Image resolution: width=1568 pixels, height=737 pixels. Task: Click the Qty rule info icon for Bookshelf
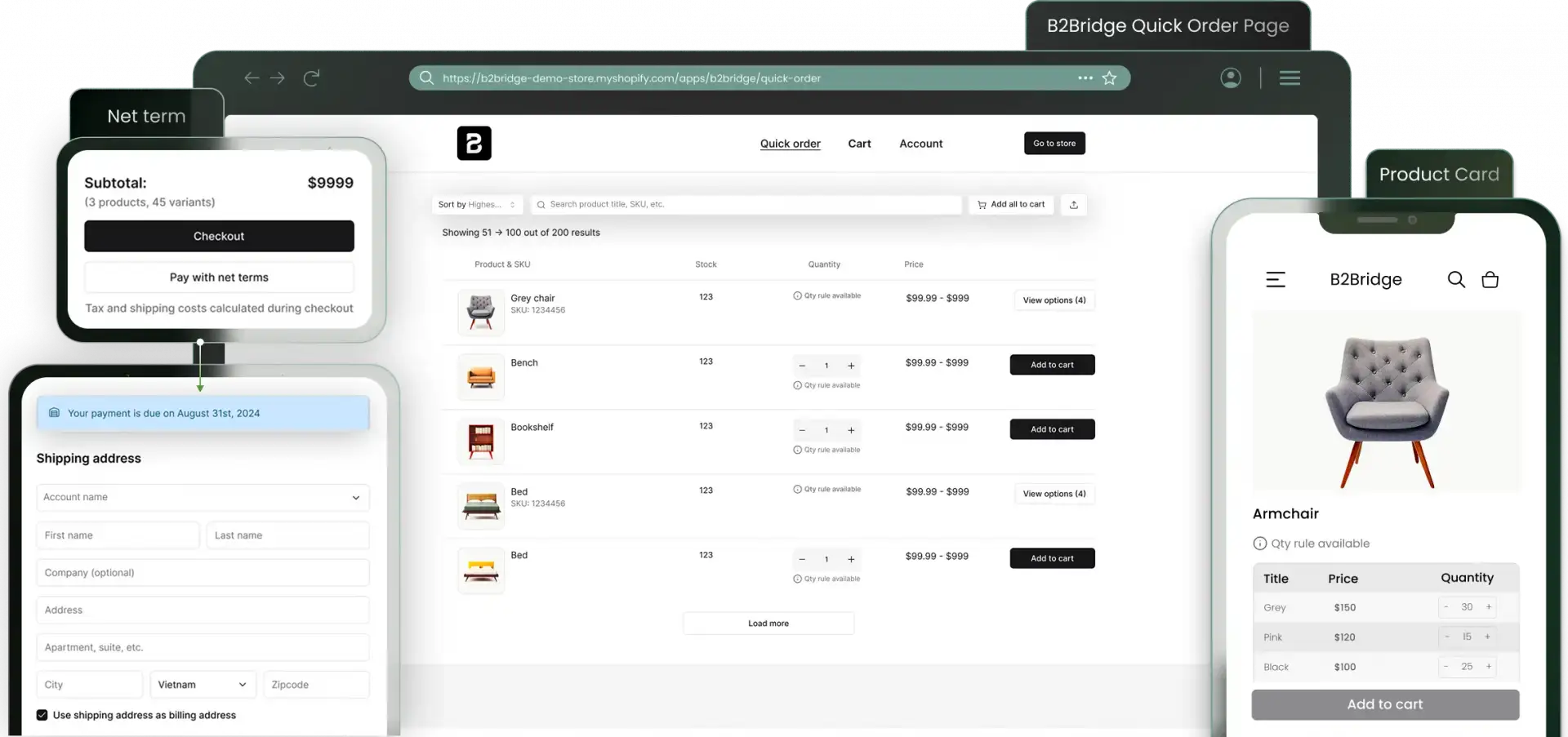pos(797,450)
